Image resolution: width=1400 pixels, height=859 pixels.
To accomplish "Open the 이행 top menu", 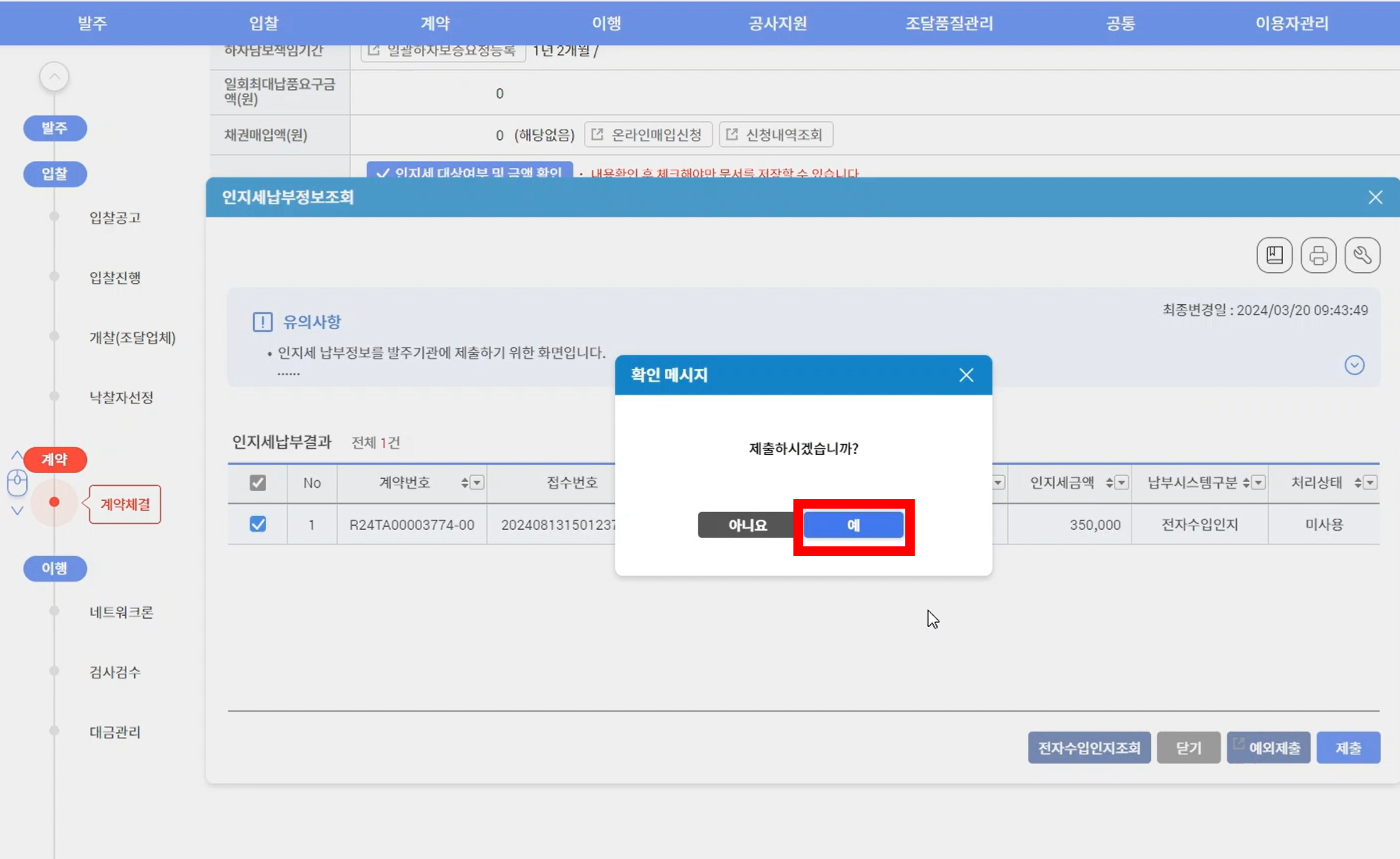I will click(606, 23).
